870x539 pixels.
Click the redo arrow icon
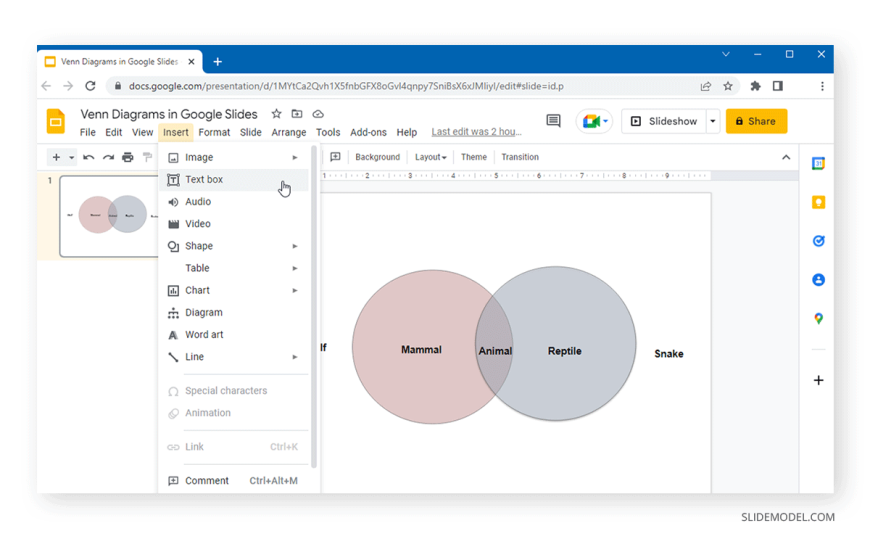click(x=108, y=157)
